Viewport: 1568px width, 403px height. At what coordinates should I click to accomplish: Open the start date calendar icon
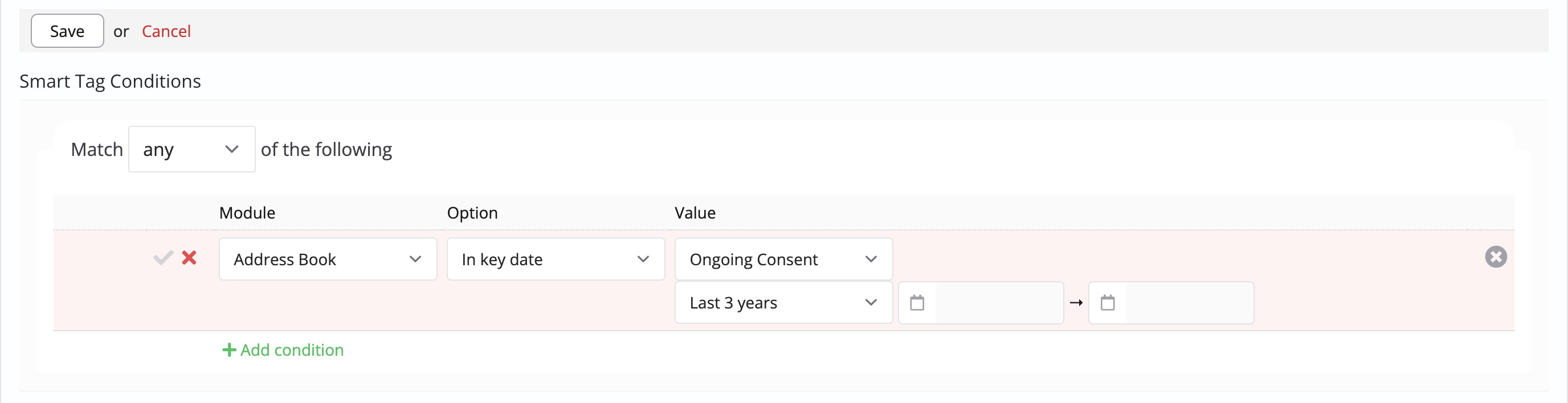(x=917, y=303)
